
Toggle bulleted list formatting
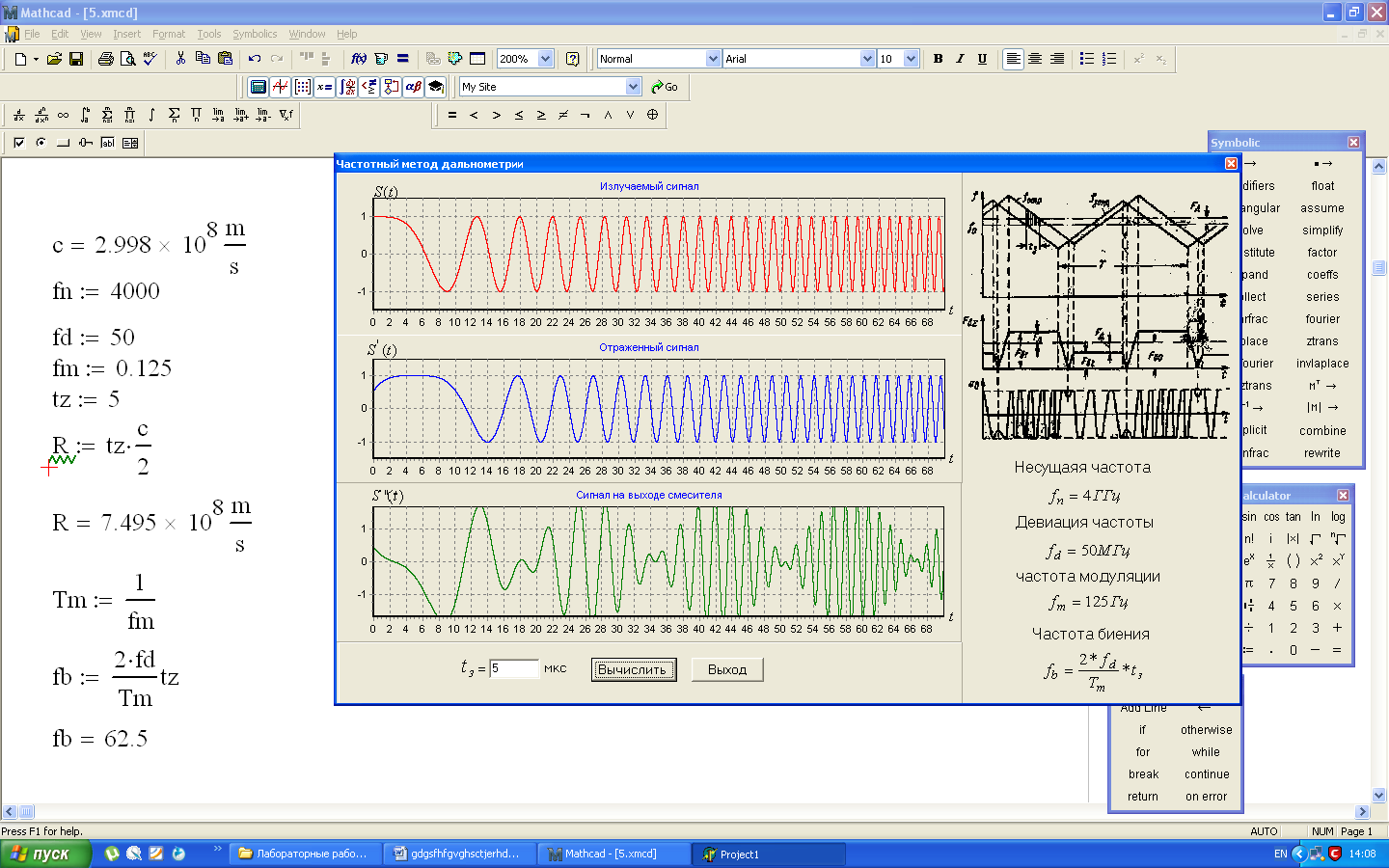[x=1087, y=59]
